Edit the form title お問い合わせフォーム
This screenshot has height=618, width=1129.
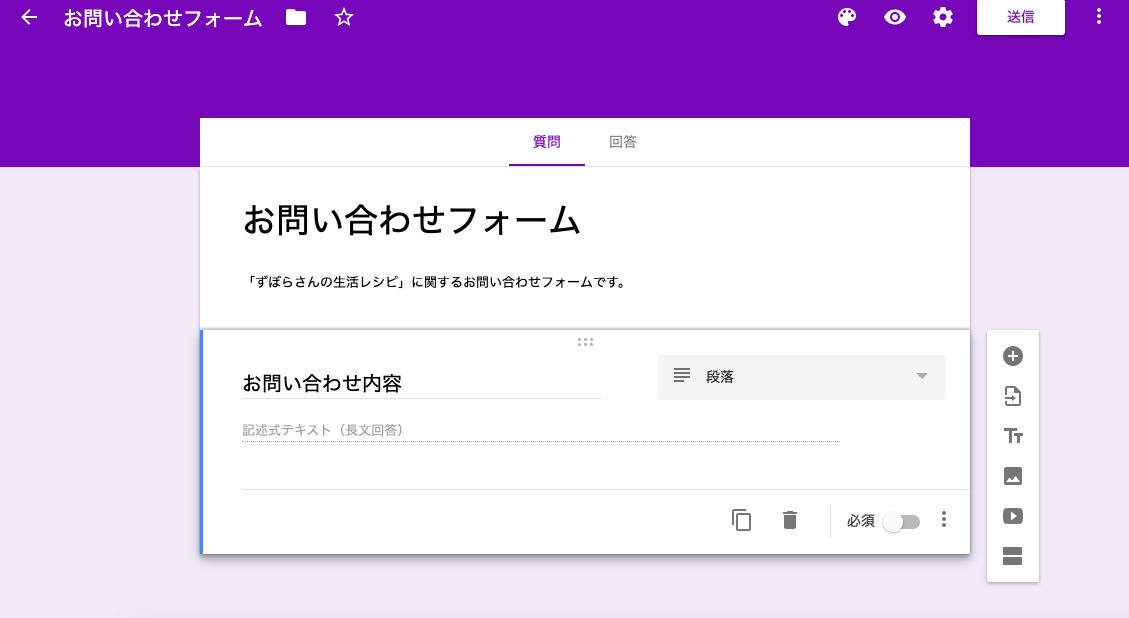point(412,220)
